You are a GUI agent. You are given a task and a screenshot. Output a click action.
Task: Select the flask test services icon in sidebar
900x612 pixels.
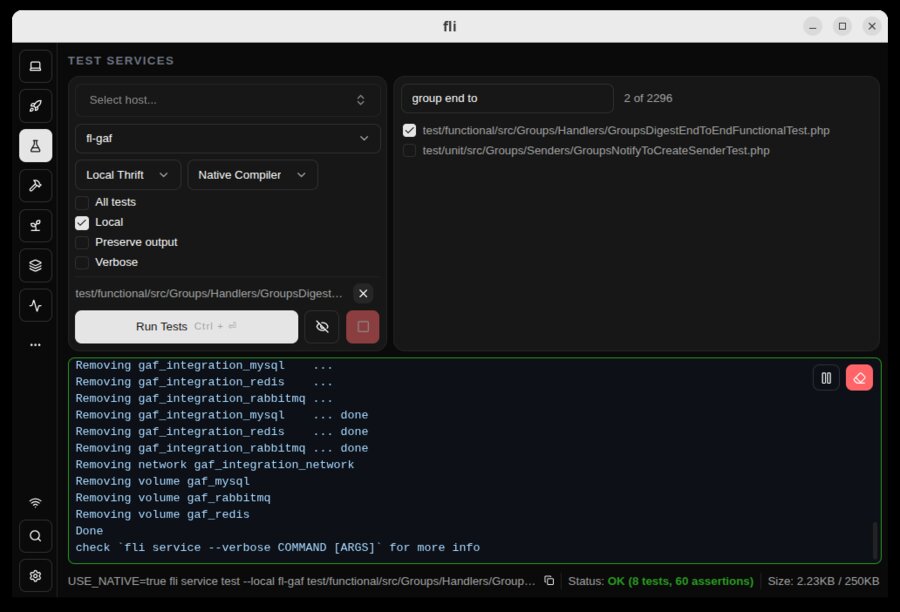pyautogui.click(x=35, y=146)
